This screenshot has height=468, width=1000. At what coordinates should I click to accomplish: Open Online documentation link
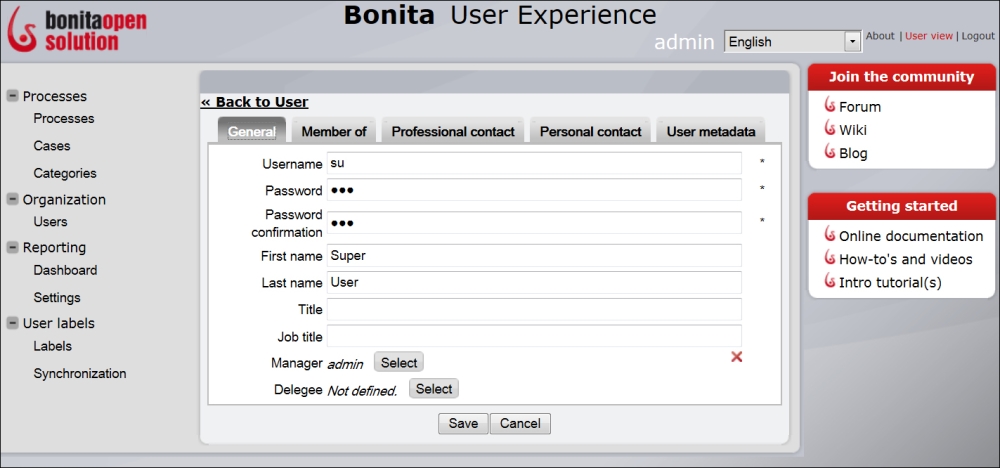coord(911,237)
